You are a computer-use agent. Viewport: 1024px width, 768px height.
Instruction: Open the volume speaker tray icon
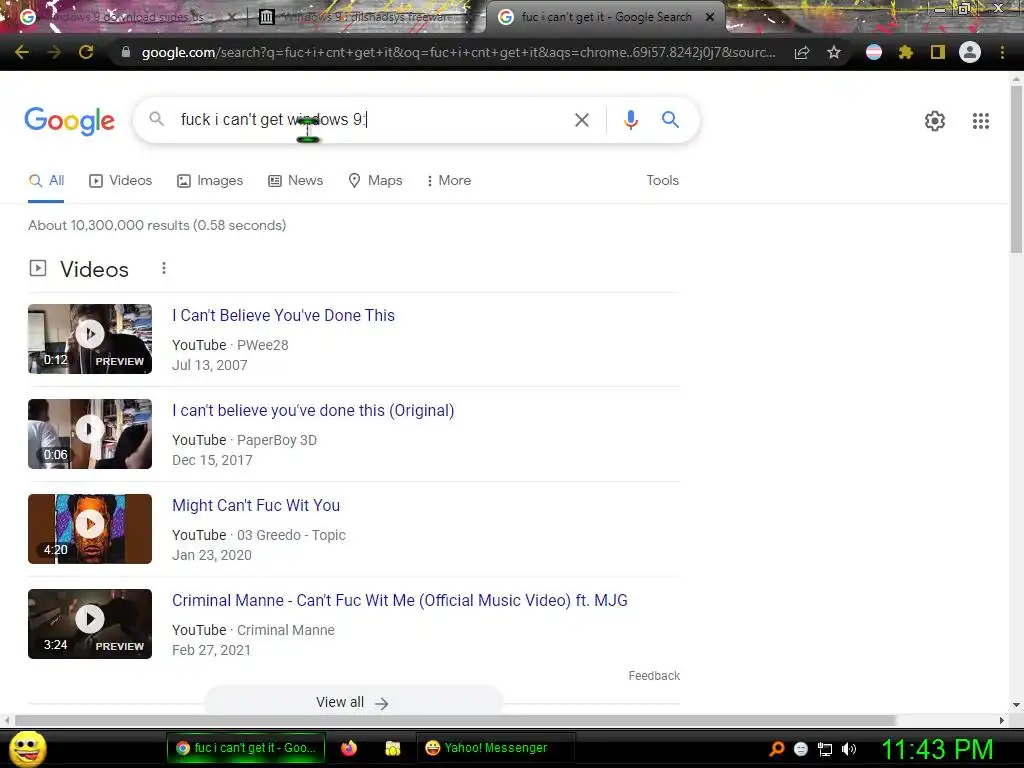point(848,749)
